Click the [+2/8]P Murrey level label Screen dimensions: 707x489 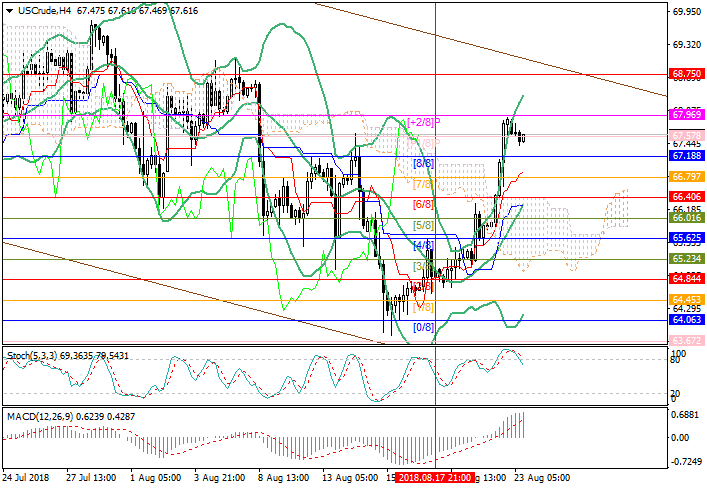[424, 122]
